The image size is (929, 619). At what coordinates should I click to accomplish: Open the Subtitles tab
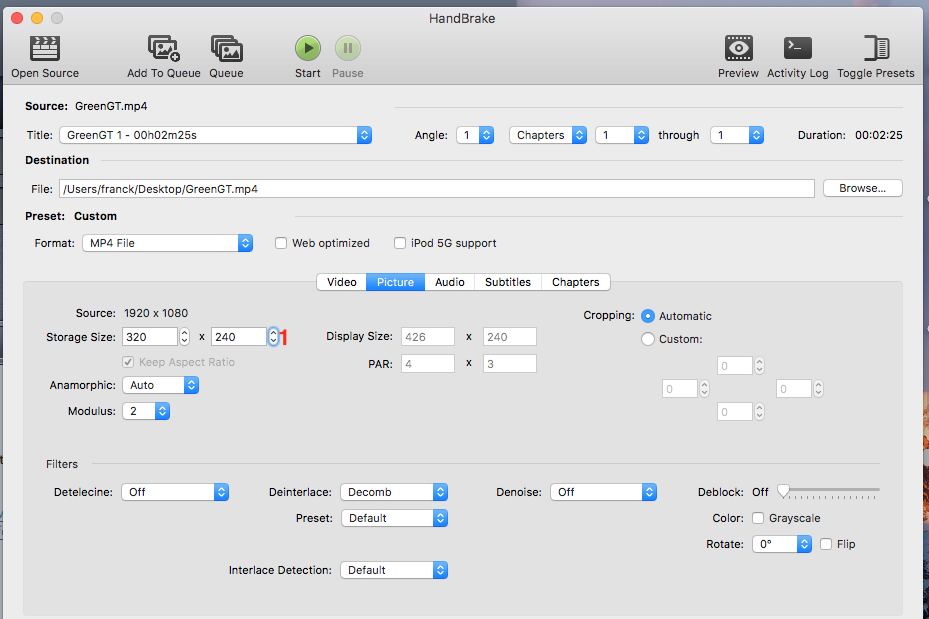508,283
